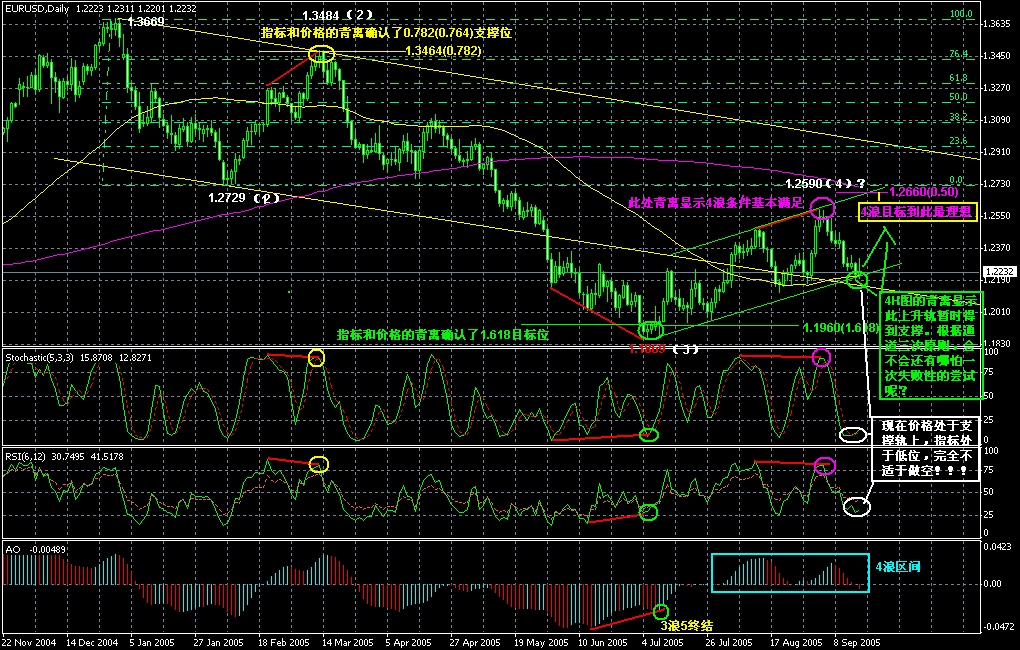Select the 1.1960(1.618) green level label
This screenshot has height=650, width=1020.
click(841, 327)
